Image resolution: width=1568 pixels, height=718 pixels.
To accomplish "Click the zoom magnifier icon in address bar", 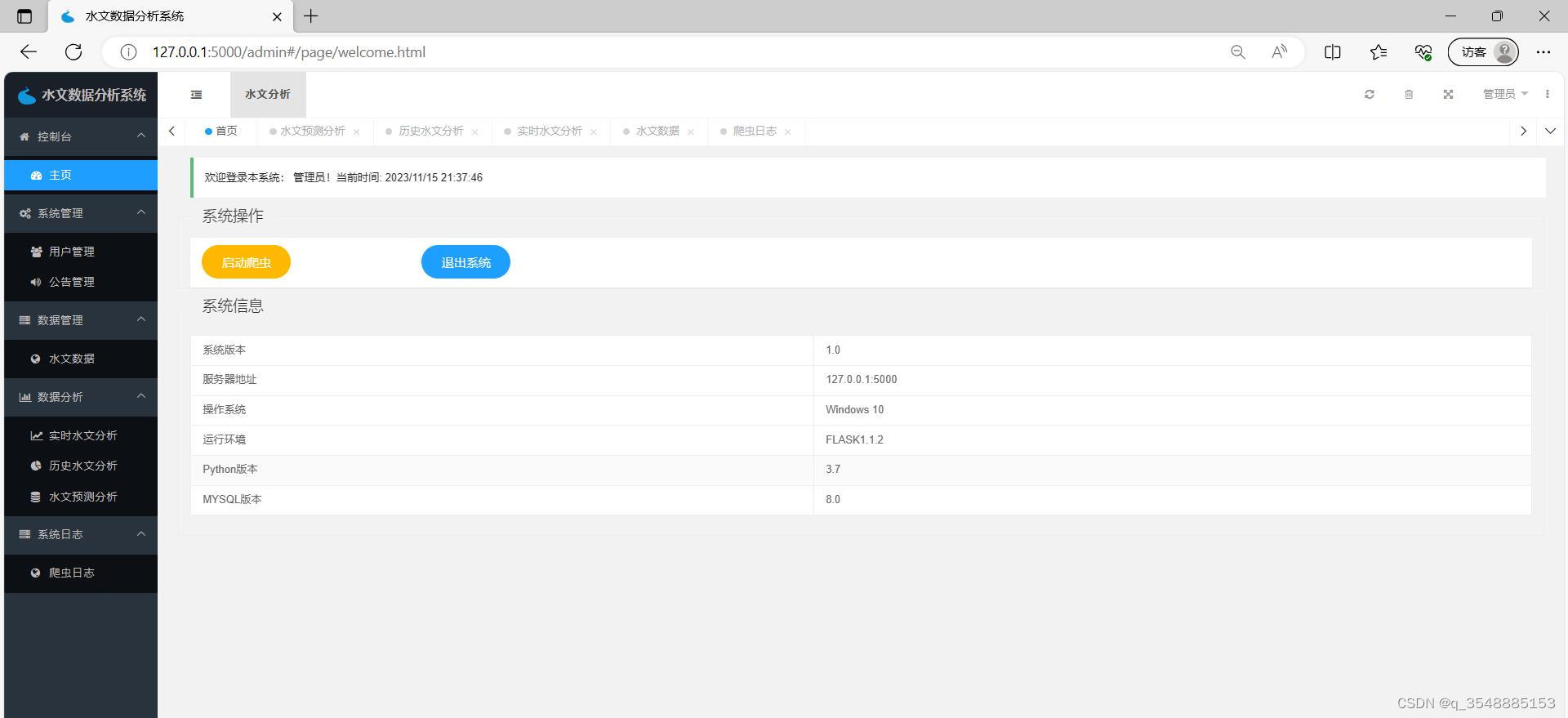I will pos(1238,52).
